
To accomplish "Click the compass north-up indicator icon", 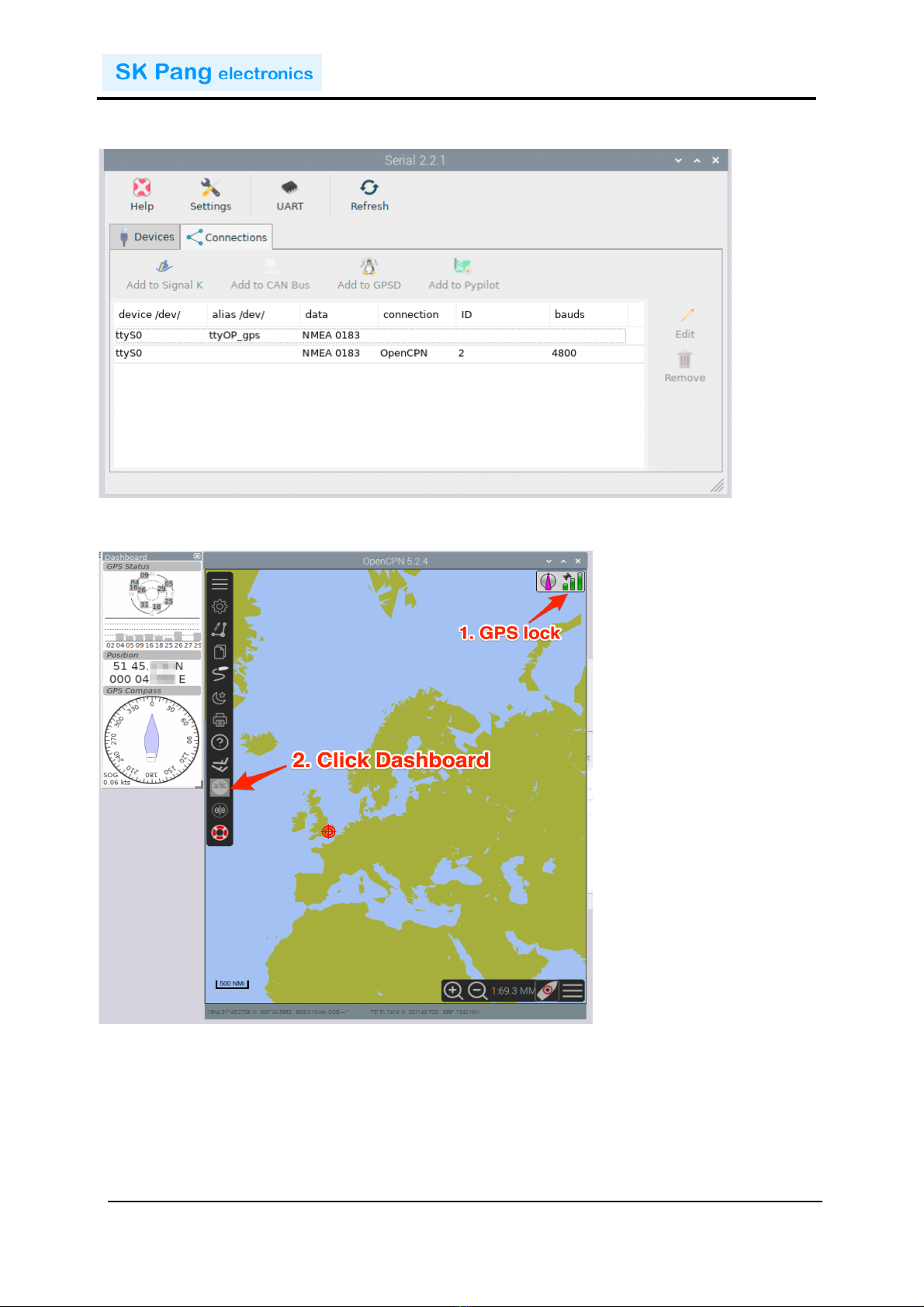I will tap(548, 581).
